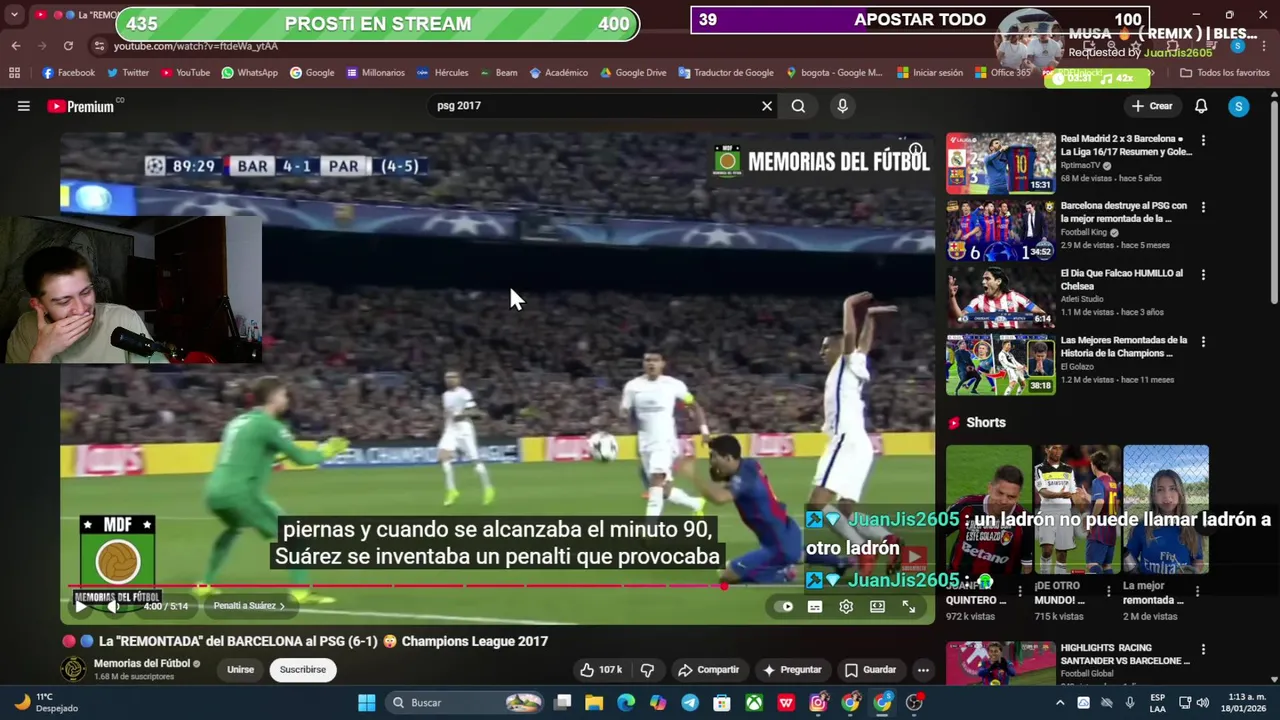Open the Twitter bookmark

(128, 73)
